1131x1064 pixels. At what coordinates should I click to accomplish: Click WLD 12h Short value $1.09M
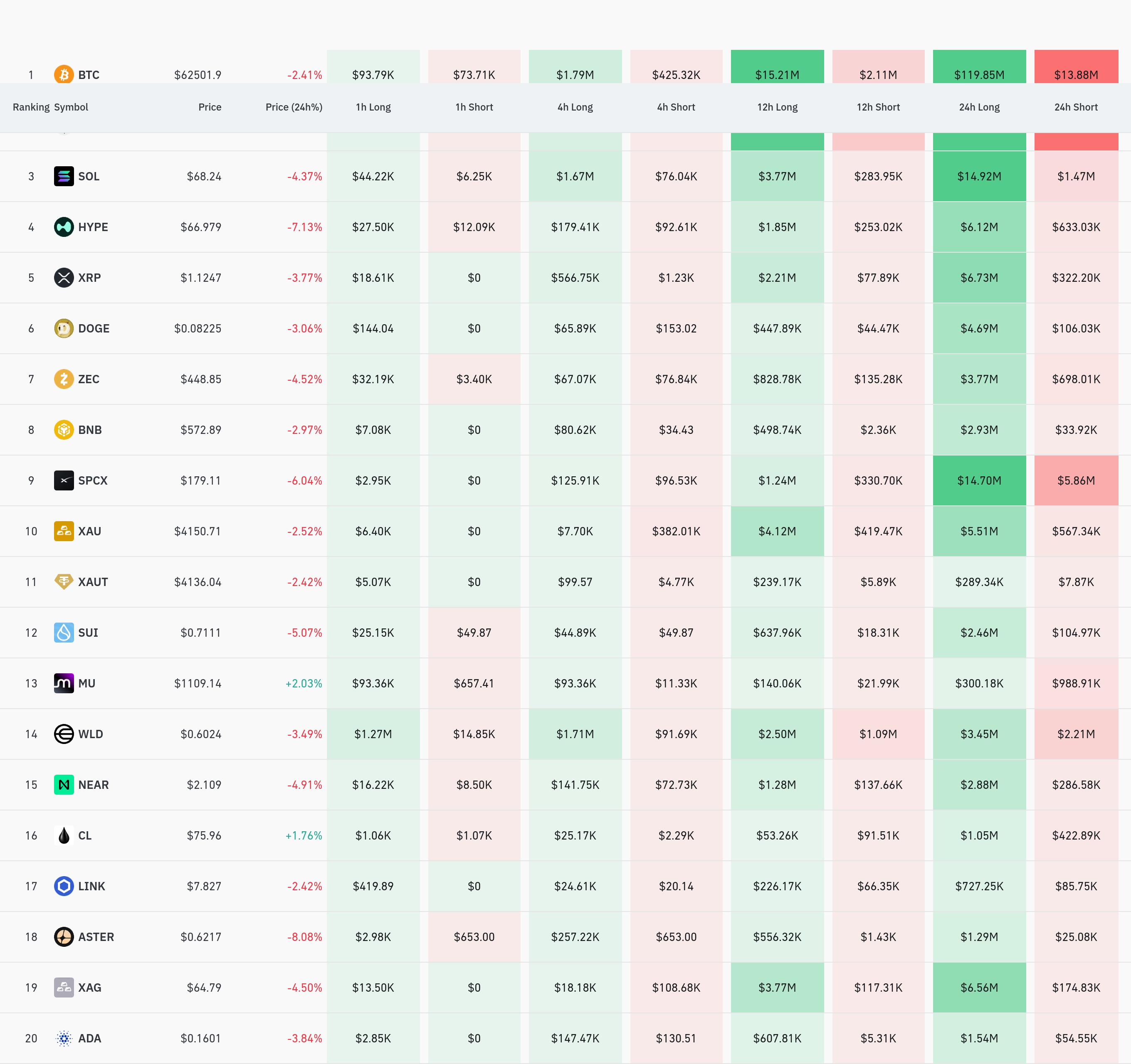click(x=879, y=734)
